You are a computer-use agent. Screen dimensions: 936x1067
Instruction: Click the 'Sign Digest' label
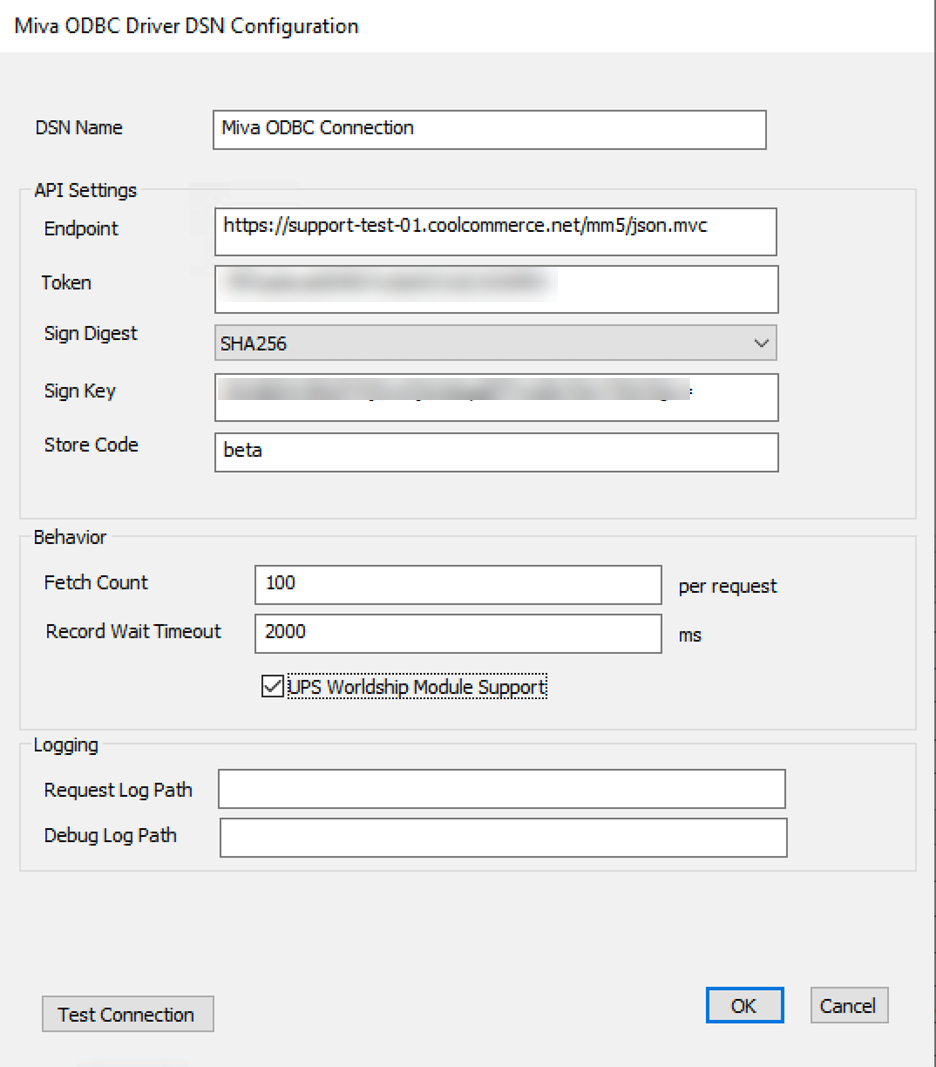tap(91, 333)
